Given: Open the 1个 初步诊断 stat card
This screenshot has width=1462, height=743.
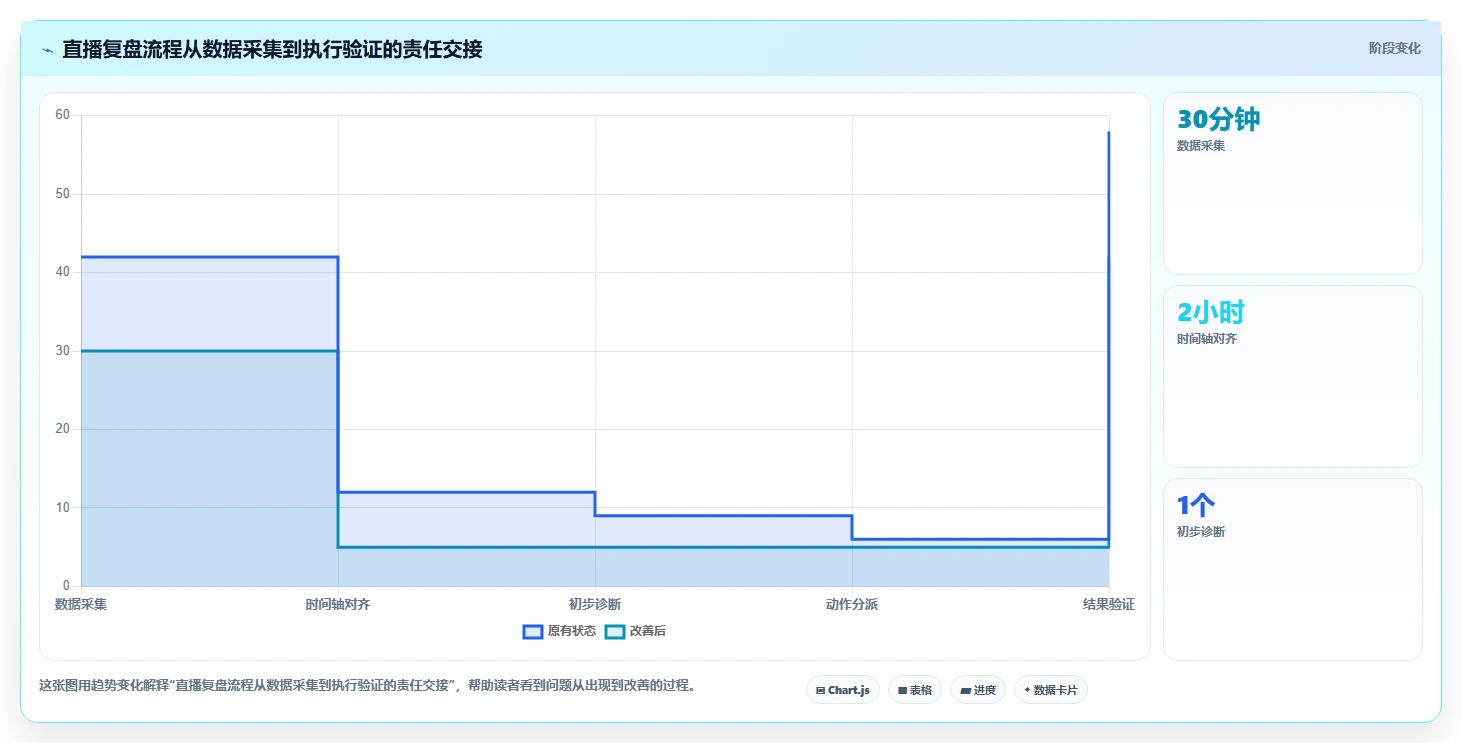Looking at the screenshot, I should [1292, 569].
